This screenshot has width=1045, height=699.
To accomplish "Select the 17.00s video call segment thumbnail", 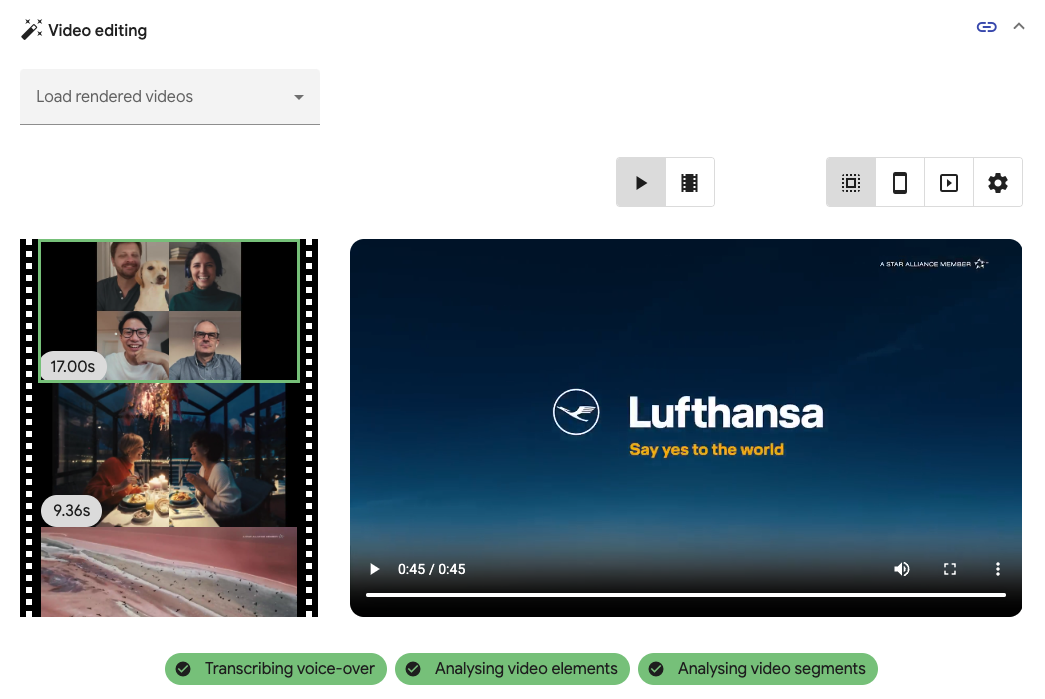I will point(169,311).
